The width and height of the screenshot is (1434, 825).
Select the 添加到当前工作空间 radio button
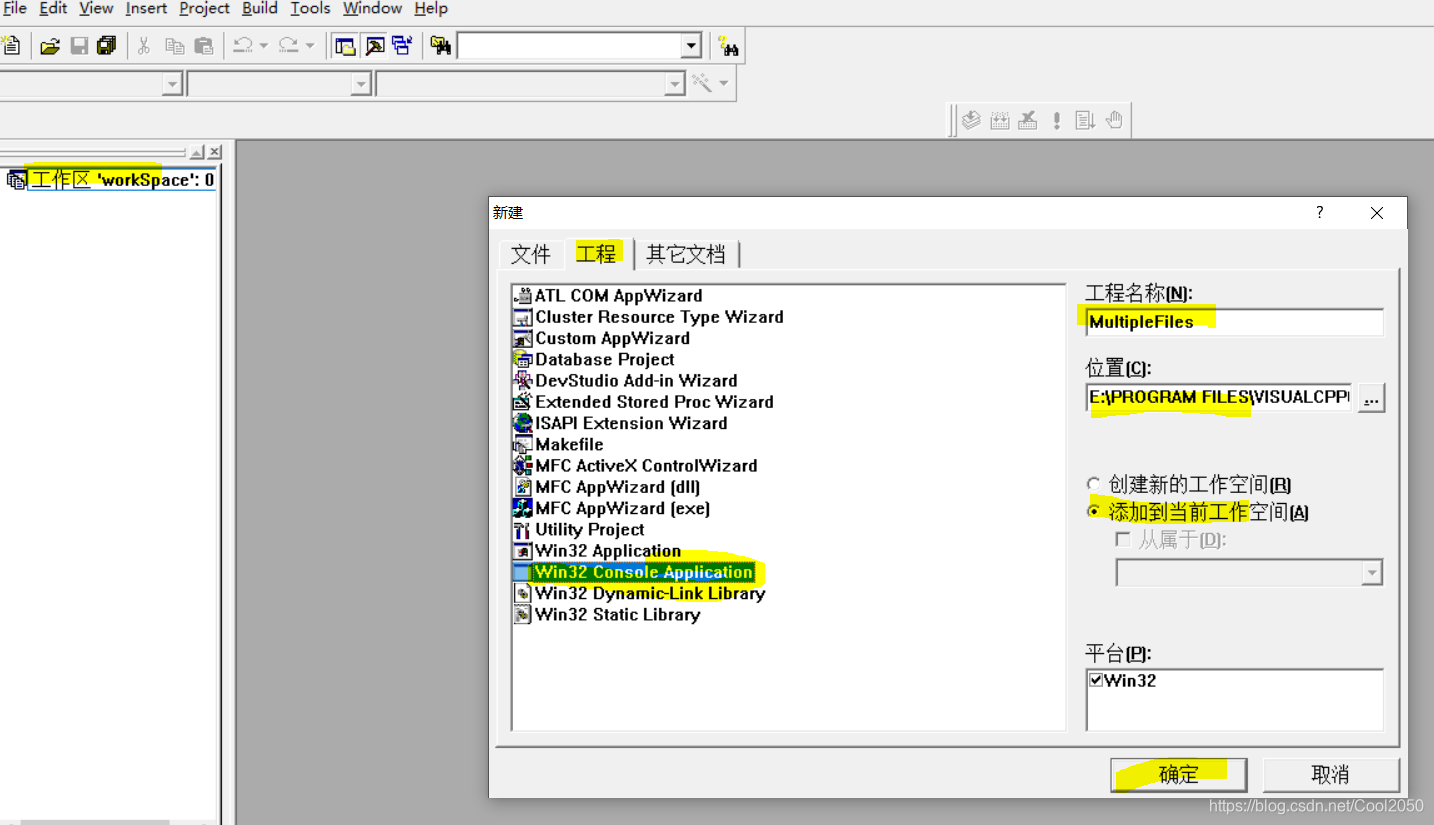(1094, 512)
